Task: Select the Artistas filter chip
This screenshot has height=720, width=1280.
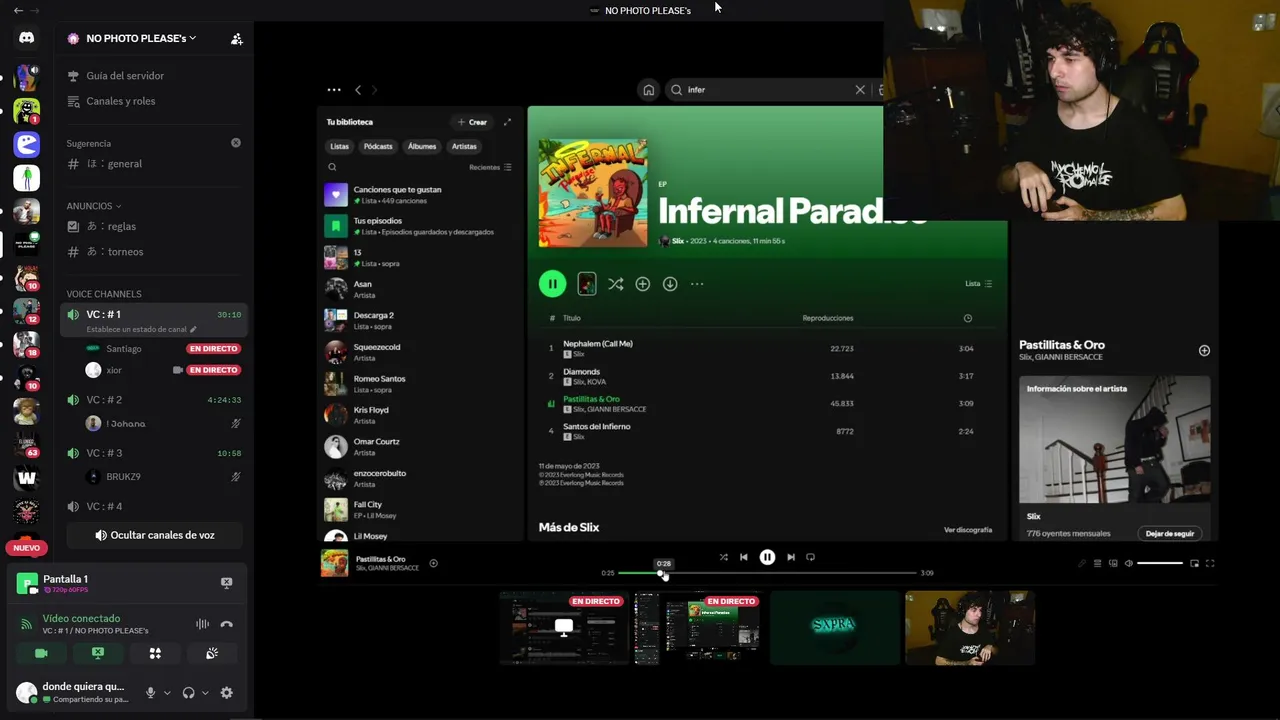Action: pyautogui.click(x=464, y=146)
